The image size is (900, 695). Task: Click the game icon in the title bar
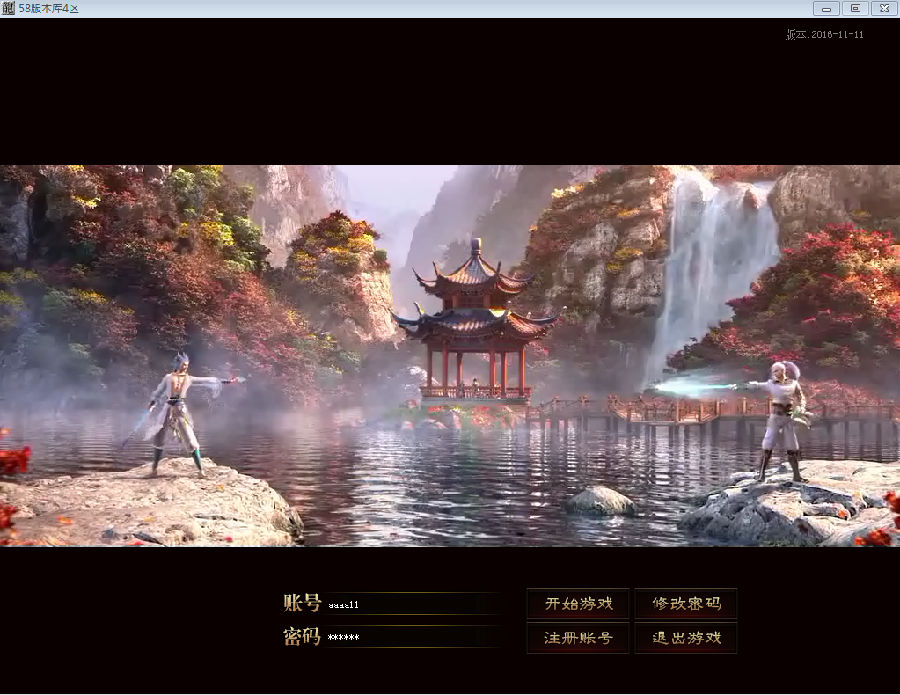pos(8,9)
